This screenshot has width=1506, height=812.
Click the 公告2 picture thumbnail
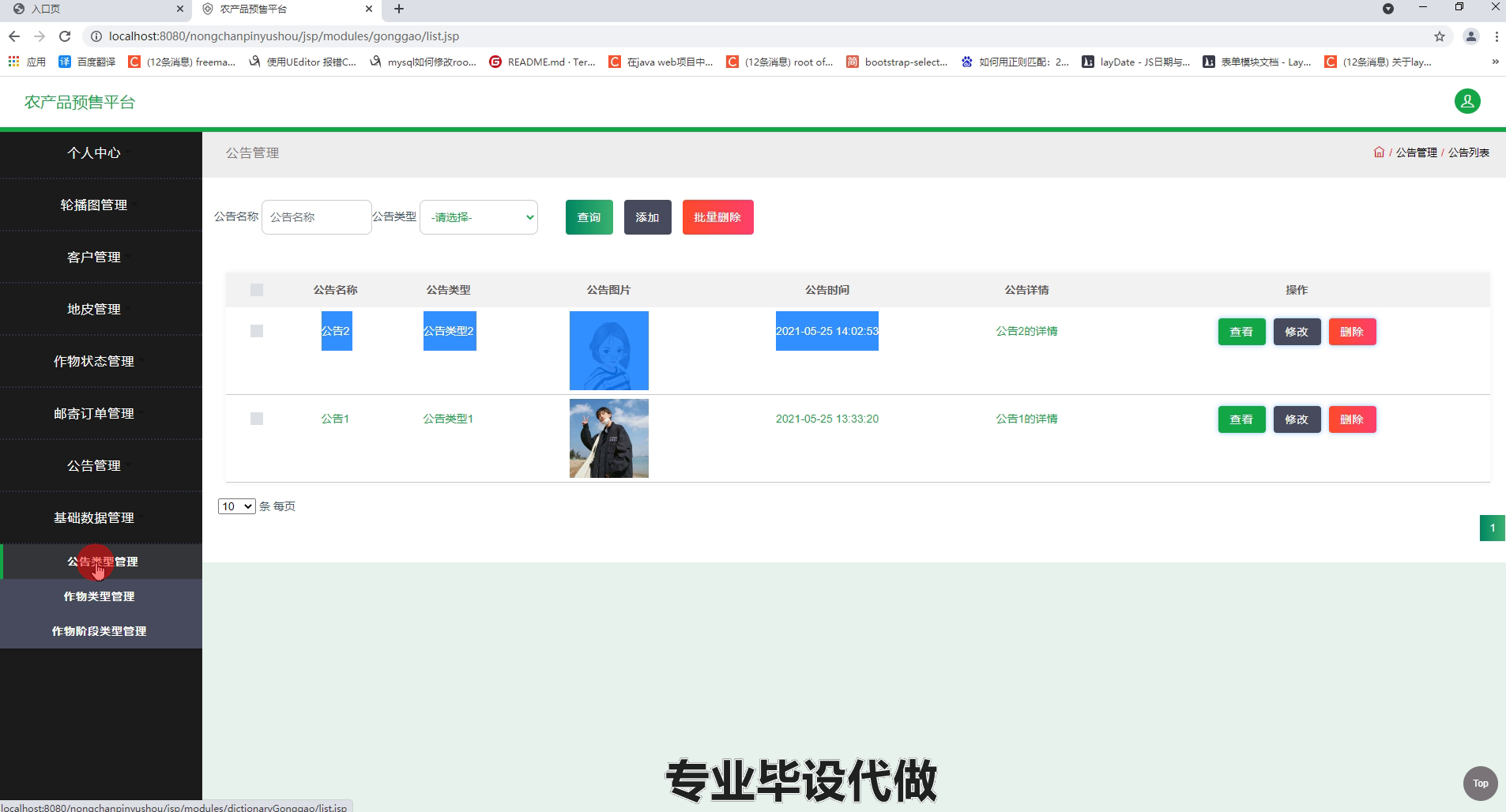609,351
